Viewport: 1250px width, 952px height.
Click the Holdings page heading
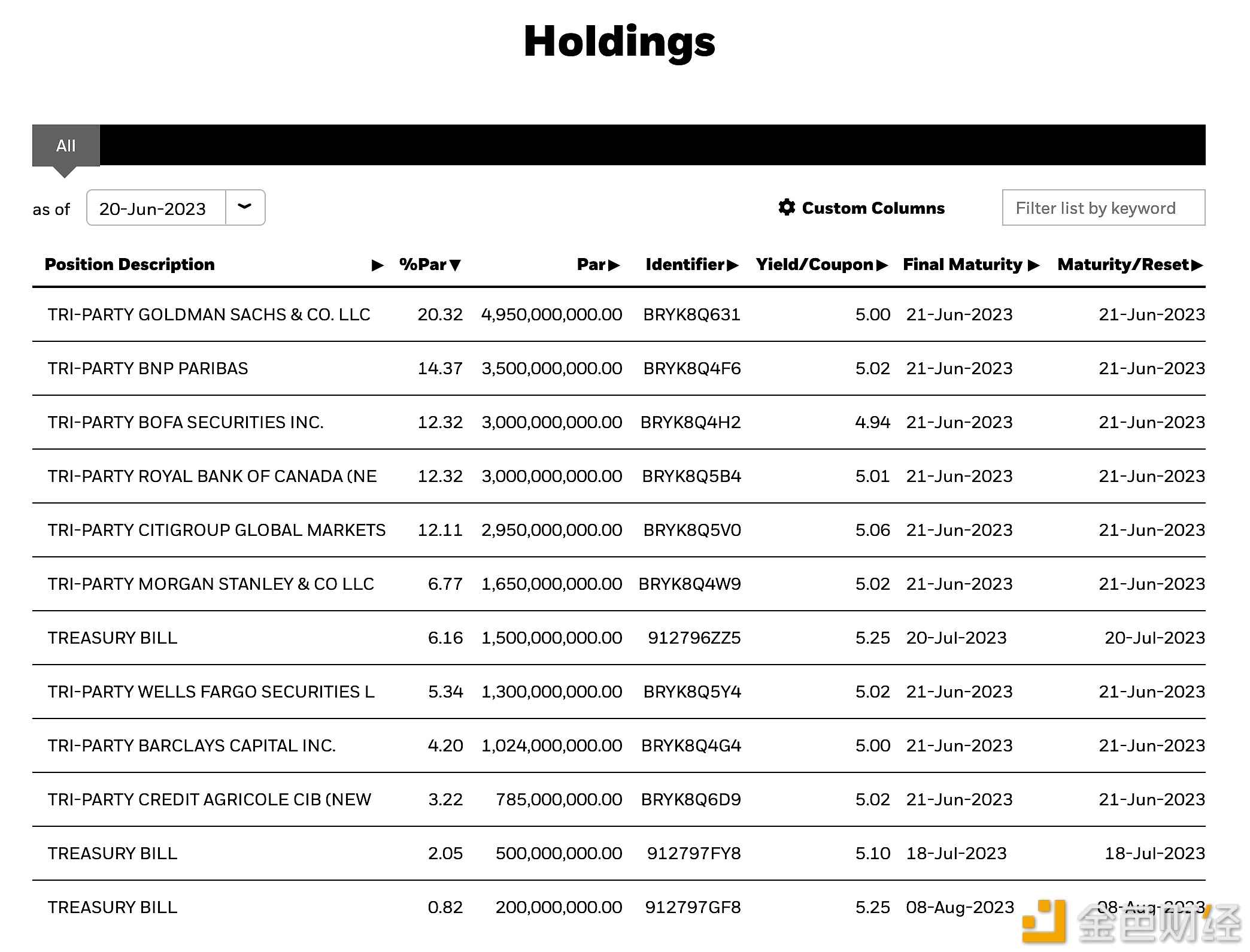620,42
